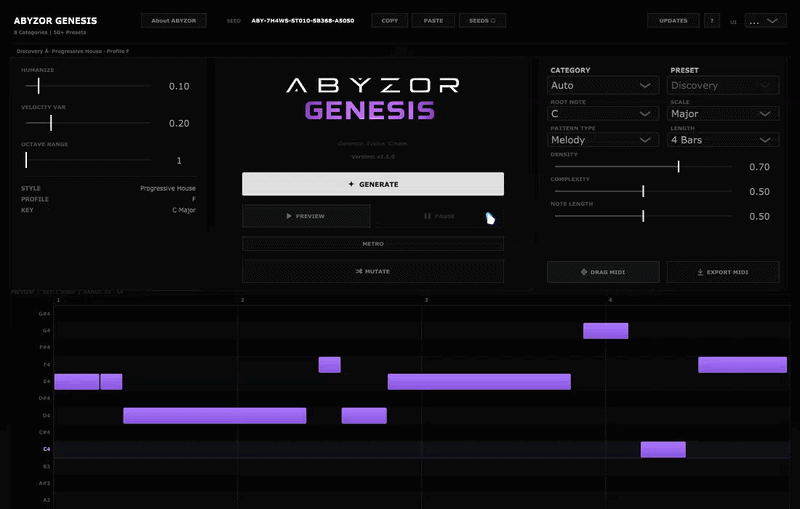Click the Octave Range slider handle

[26, 160]
